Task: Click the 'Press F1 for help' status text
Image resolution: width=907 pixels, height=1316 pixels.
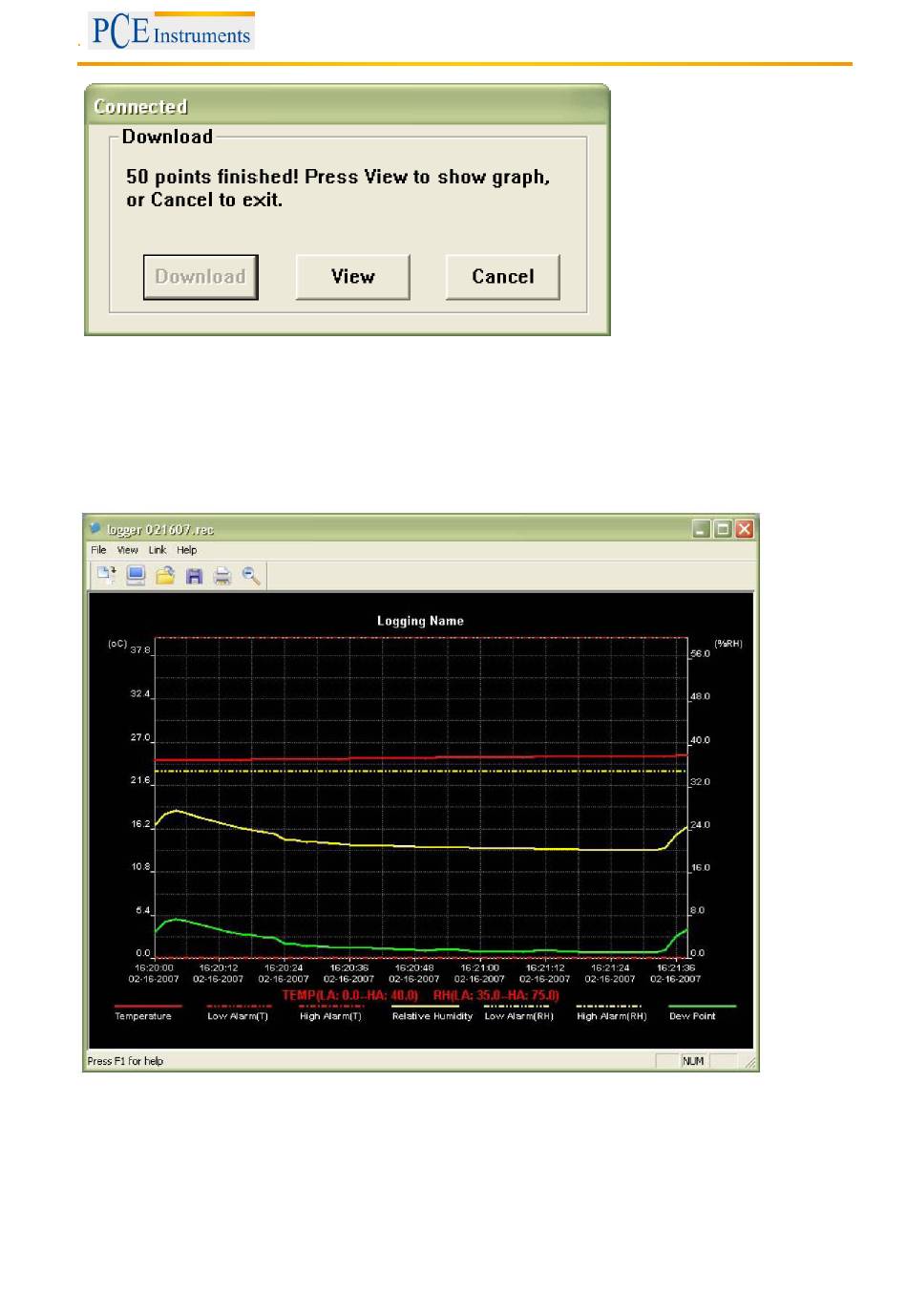Action: 125,1061
